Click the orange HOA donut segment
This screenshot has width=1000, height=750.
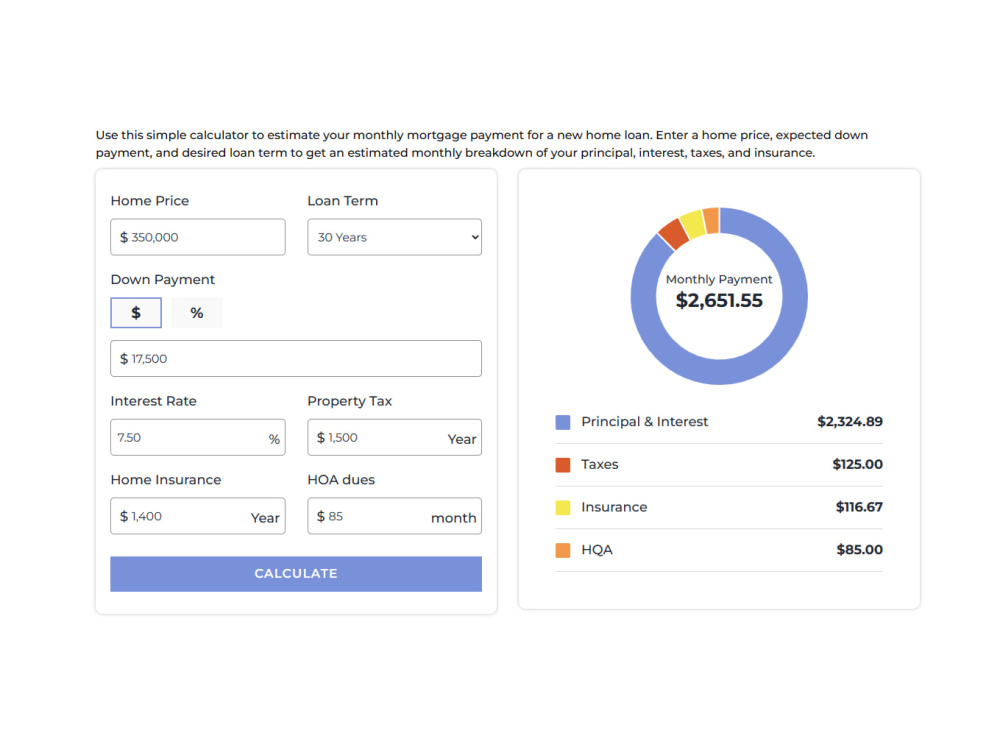point(711,220)
